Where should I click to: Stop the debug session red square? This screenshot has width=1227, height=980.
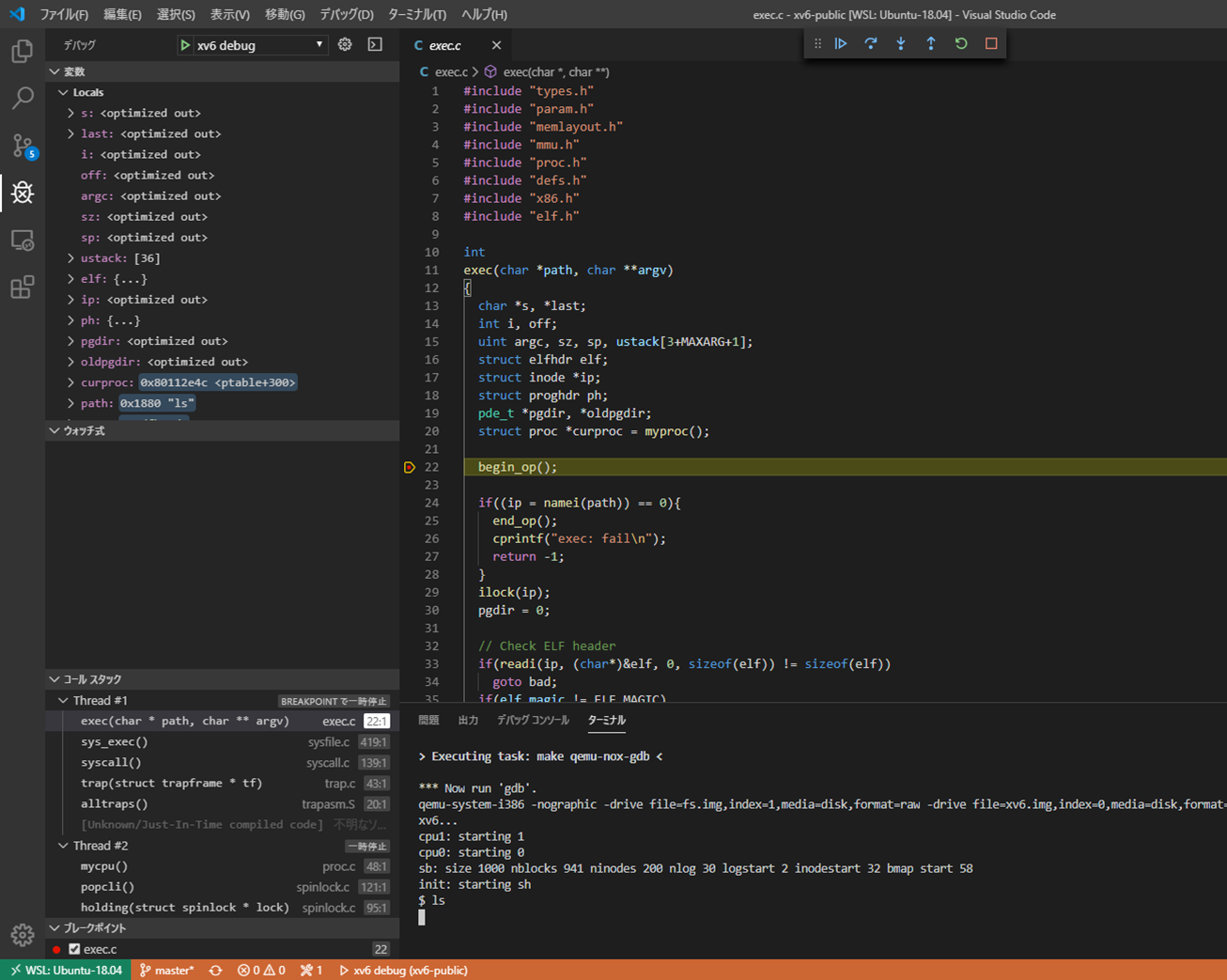[991, 43]
